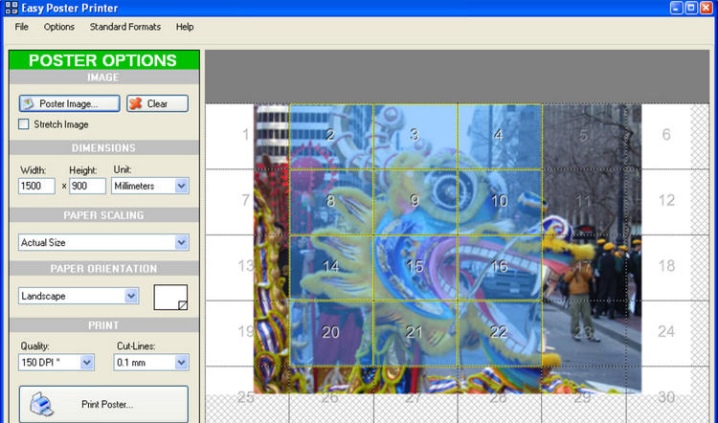Select poster page tile 20
718x423 pixels.
(331, 333)
